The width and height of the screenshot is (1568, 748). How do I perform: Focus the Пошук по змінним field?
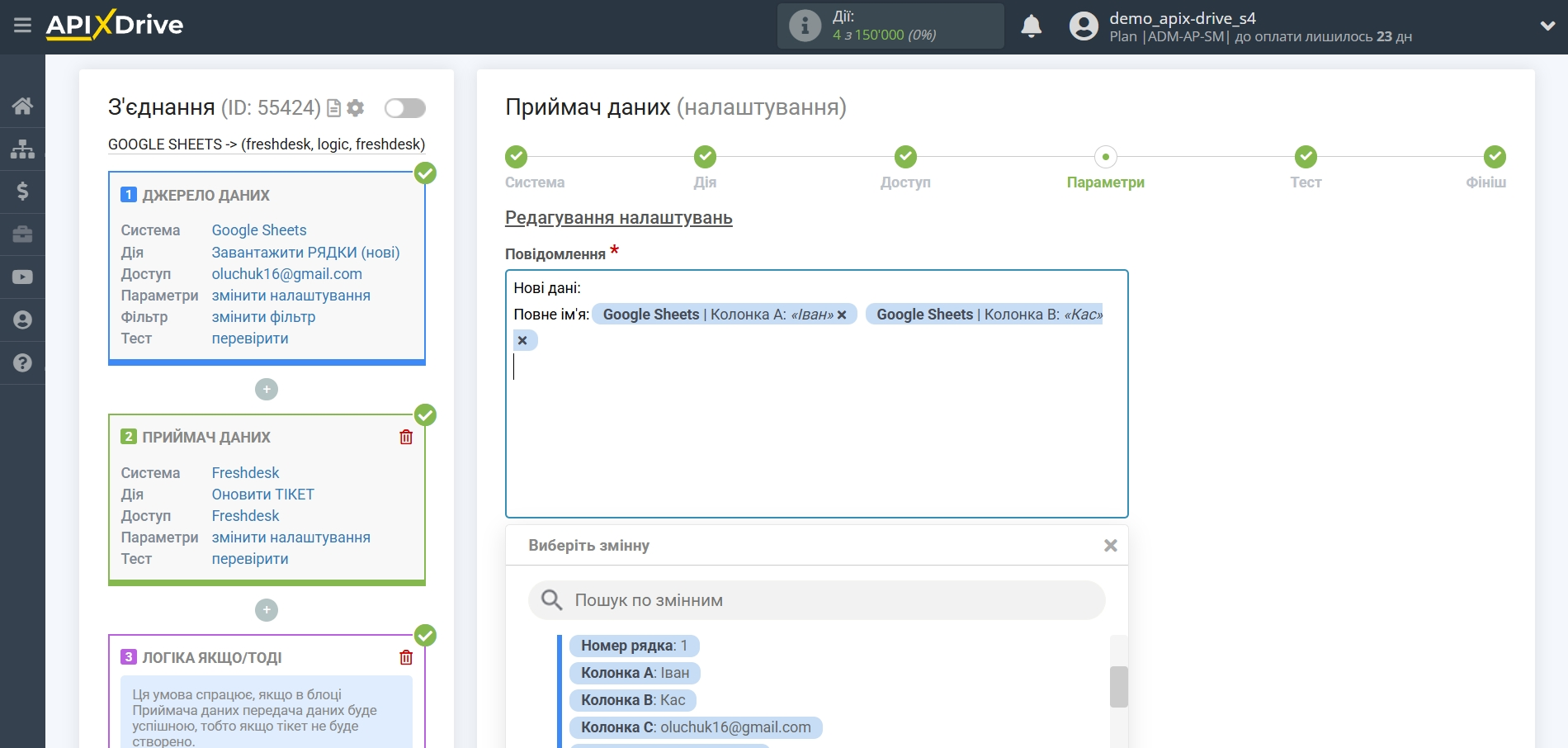[x=817, y=600]
